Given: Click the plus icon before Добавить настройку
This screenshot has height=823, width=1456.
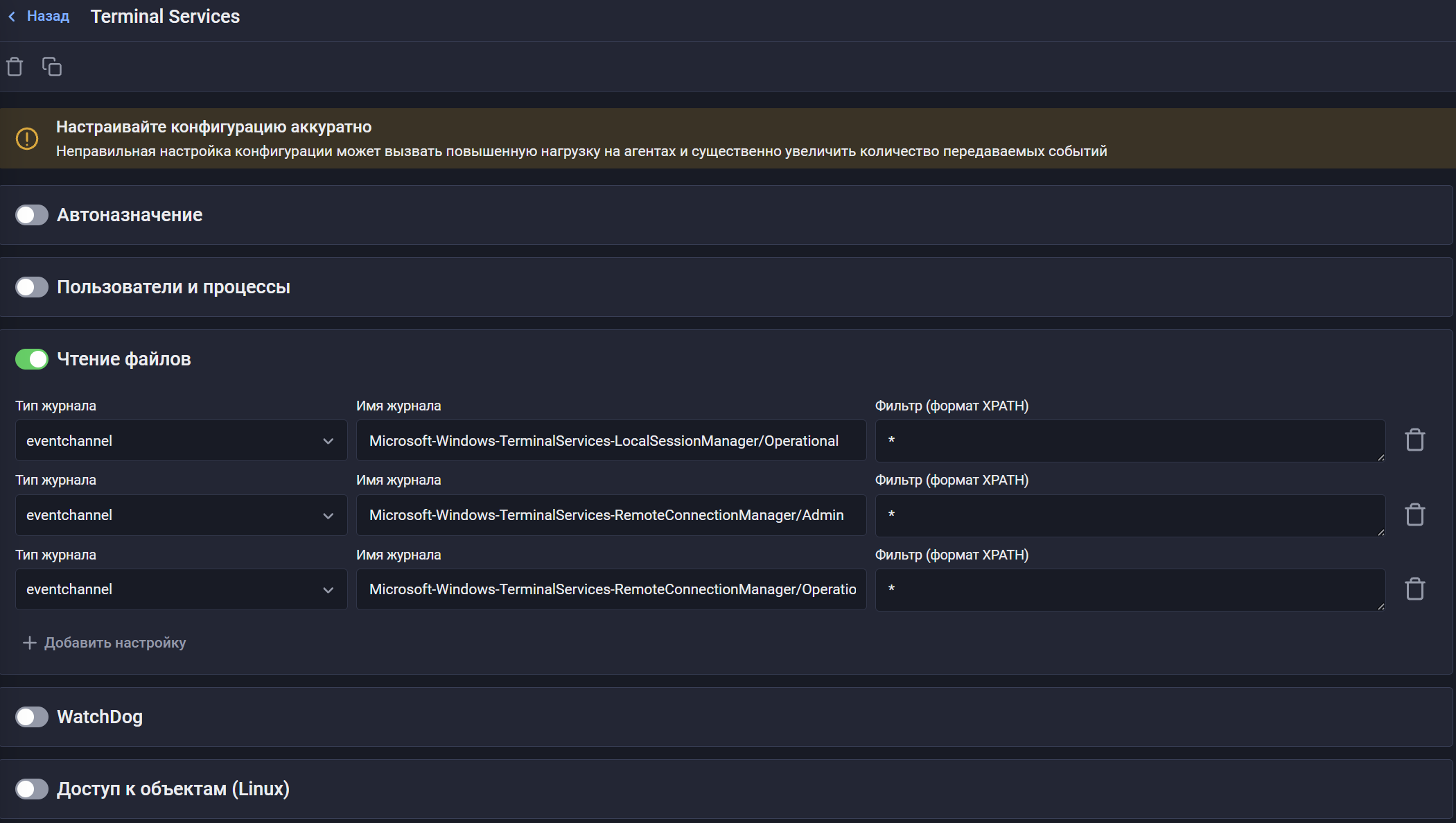Looking at the screenshot, I should (29, 643).
